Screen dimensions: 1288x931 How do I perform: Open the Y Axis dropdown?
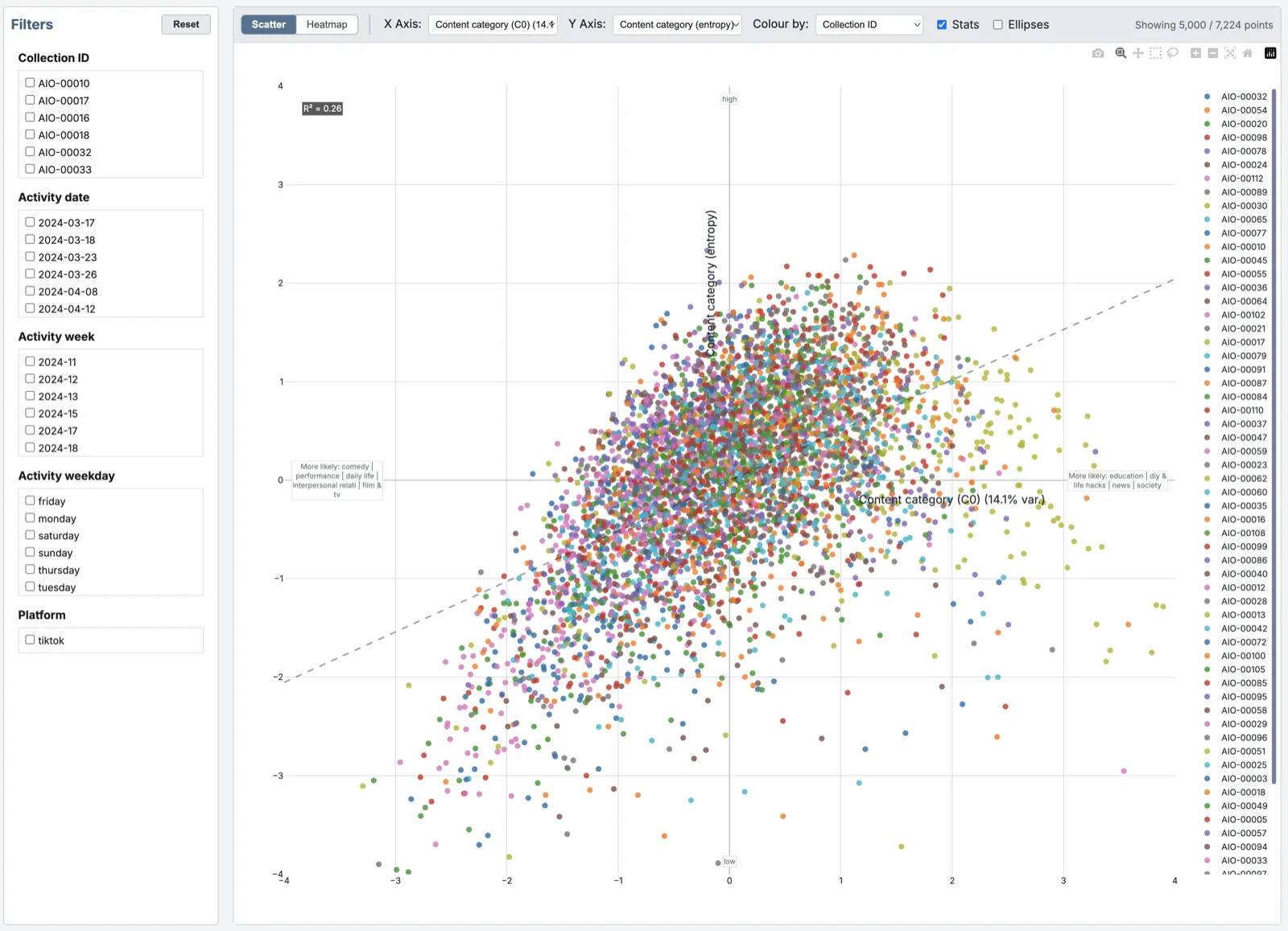point(677,25)
